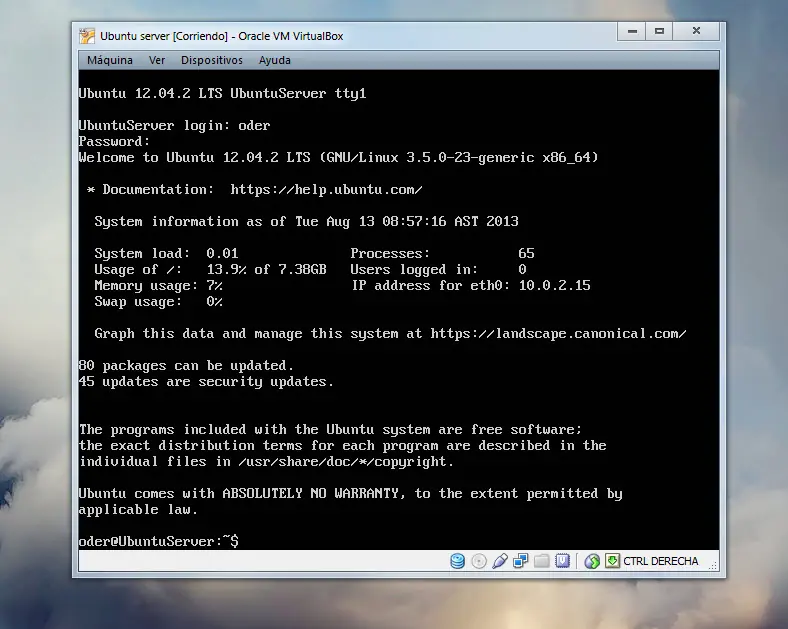Click the optical CD drive status icon
788x629 pixels.
tap(479, 561)
